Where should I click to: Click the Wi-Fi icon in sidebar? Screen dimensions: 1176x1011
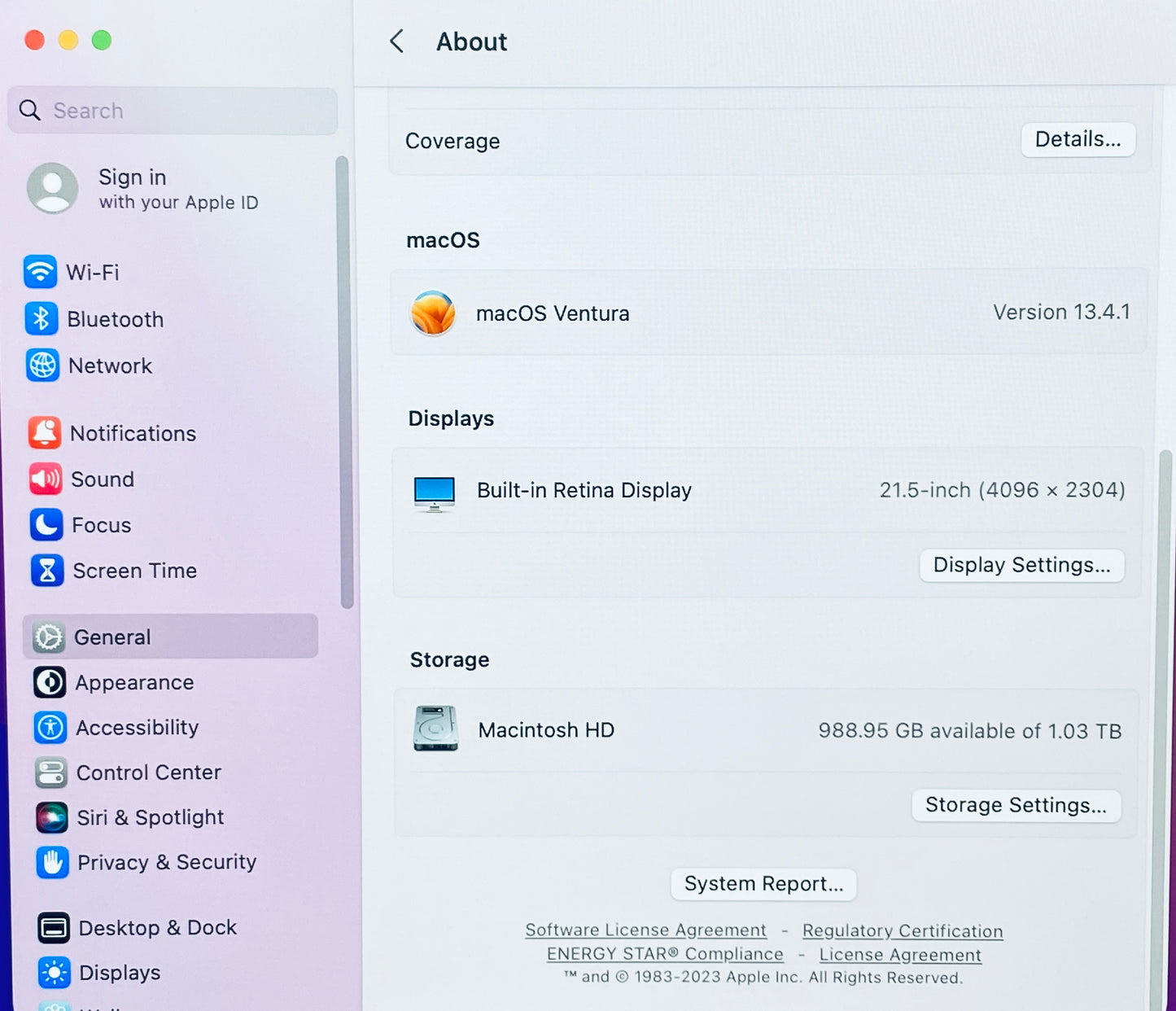(40, 272)
